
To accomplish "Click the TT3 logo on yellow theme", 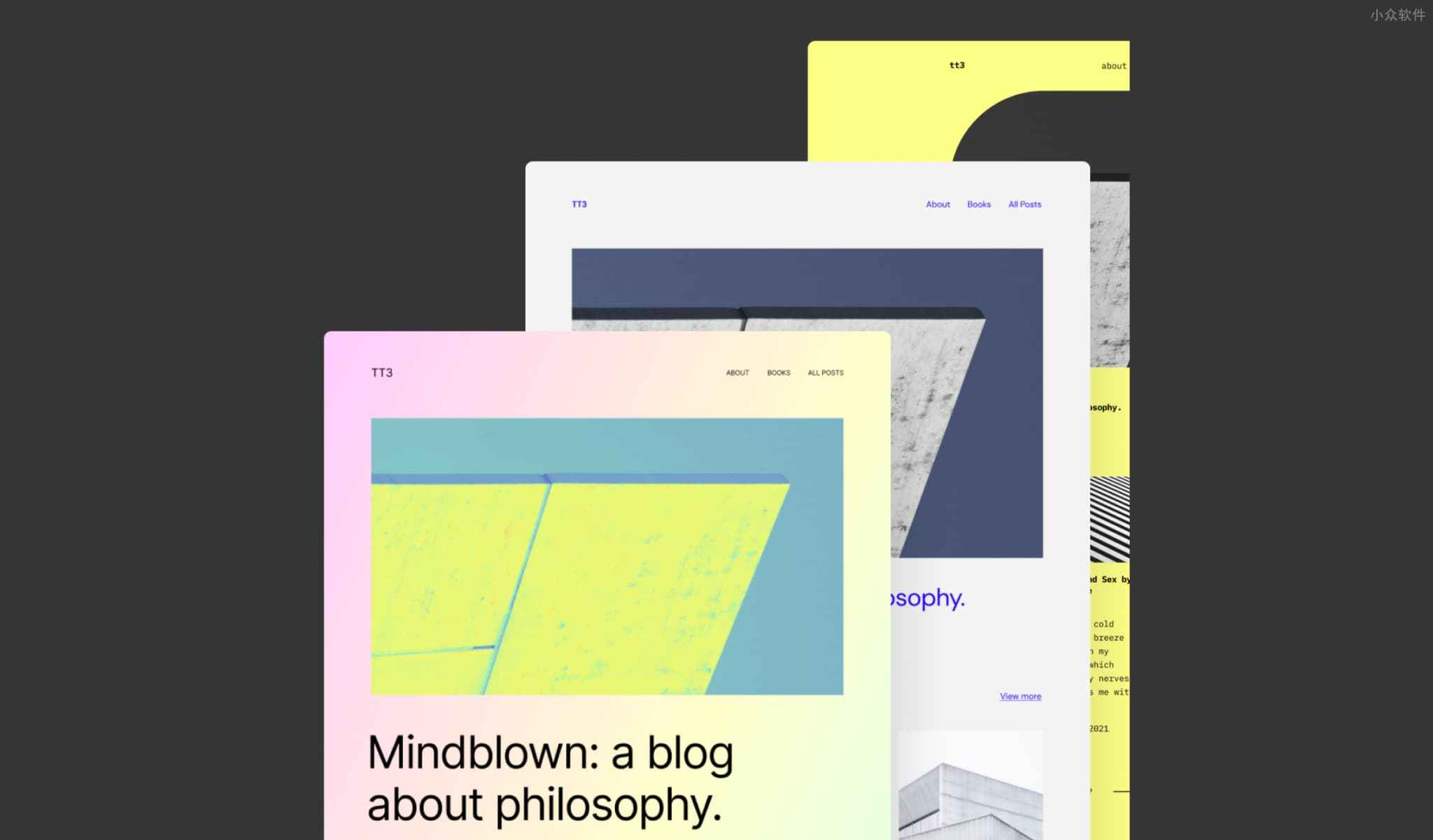I will click(957, 65).
